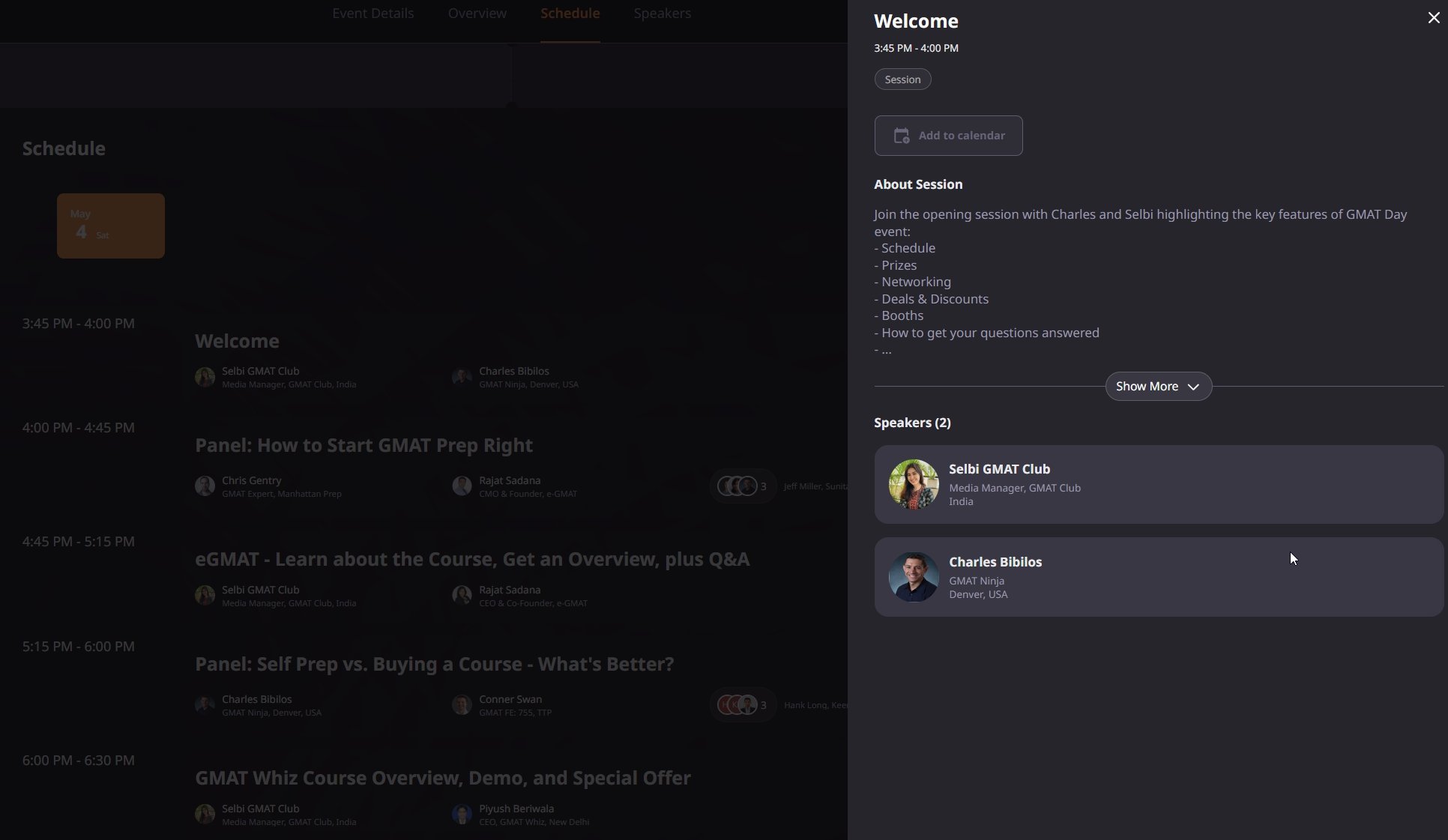Click Chris Gentry speaker in schedule

pyautogui.click(x=268, y=486)
